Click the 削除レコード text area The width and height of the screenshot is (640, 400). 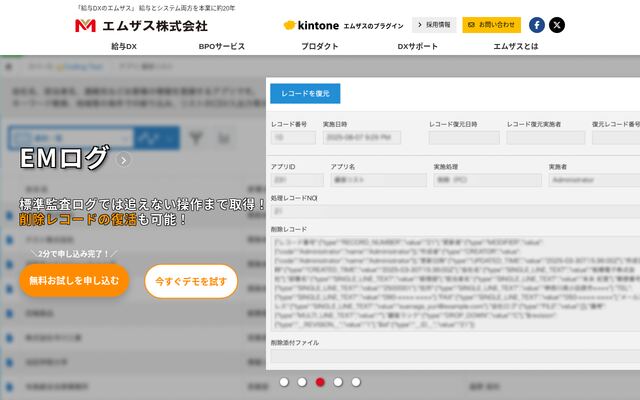tap(455, 284)
